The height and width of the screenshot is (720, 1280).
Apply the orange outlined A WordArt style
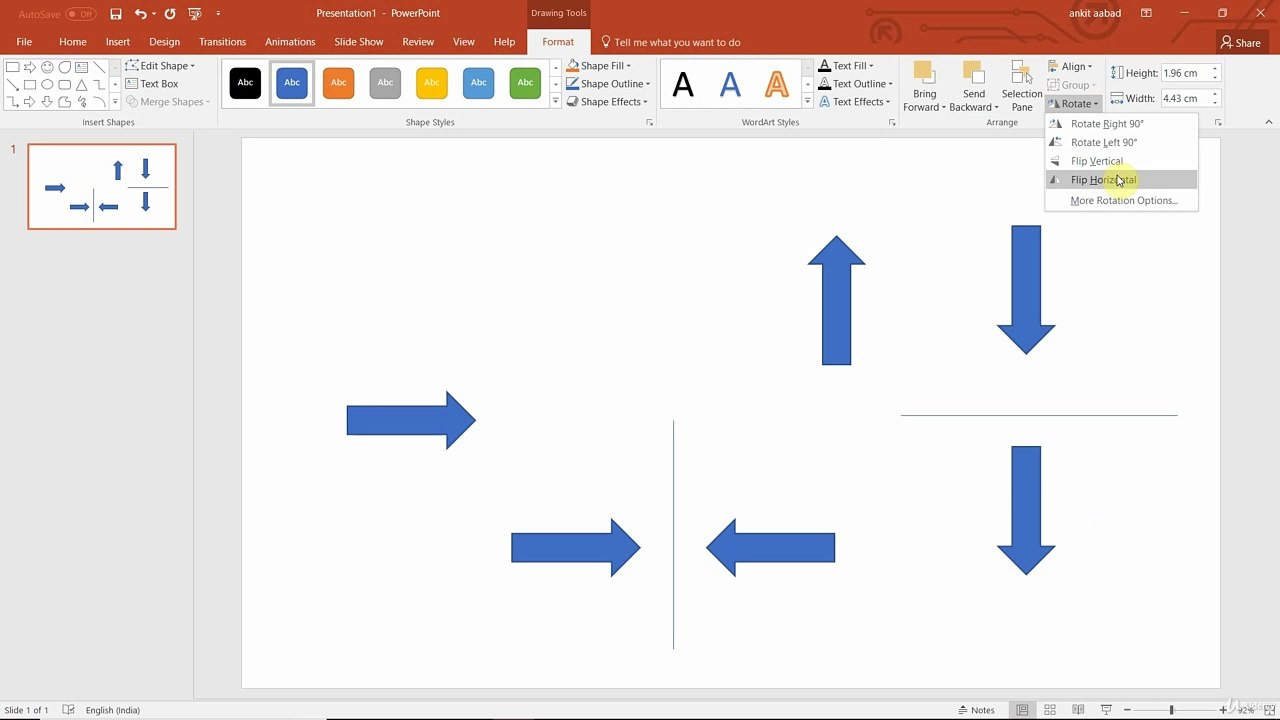pyautogui.click(x=777, y=84)
